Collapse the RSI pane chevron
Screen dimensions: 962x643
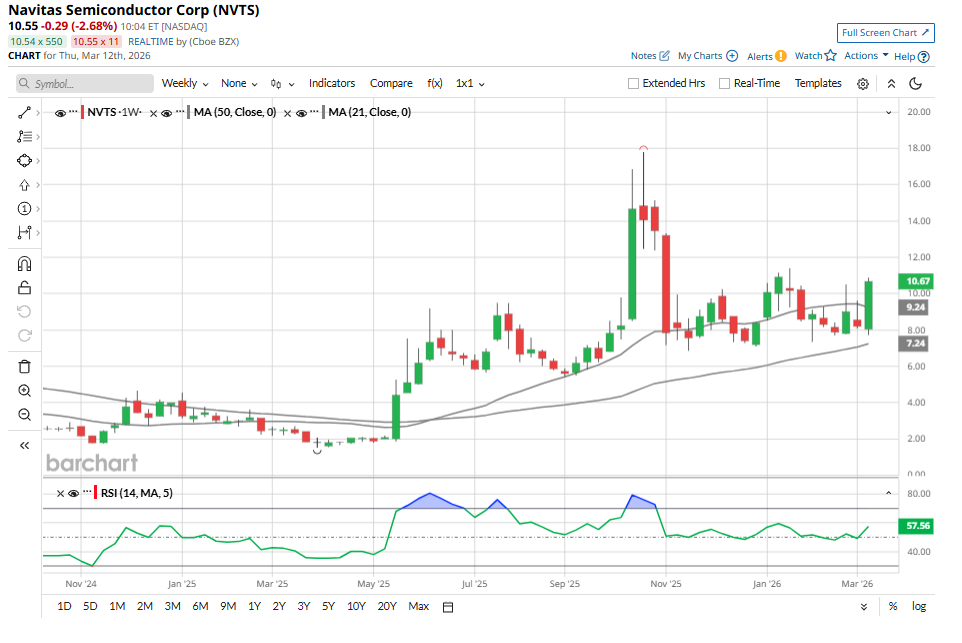click(888, 493)
